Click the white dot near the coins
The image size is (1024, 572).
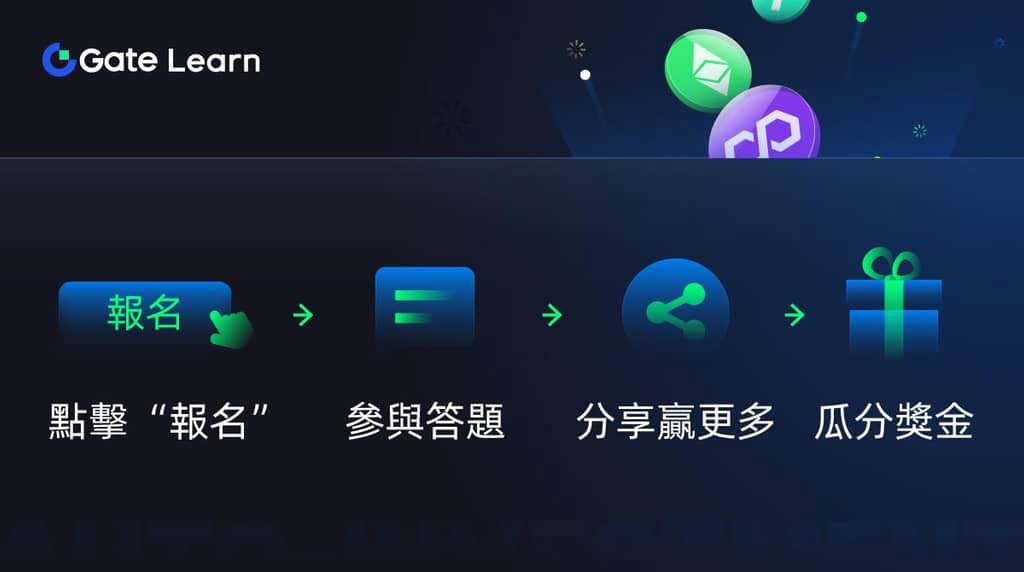585,74
